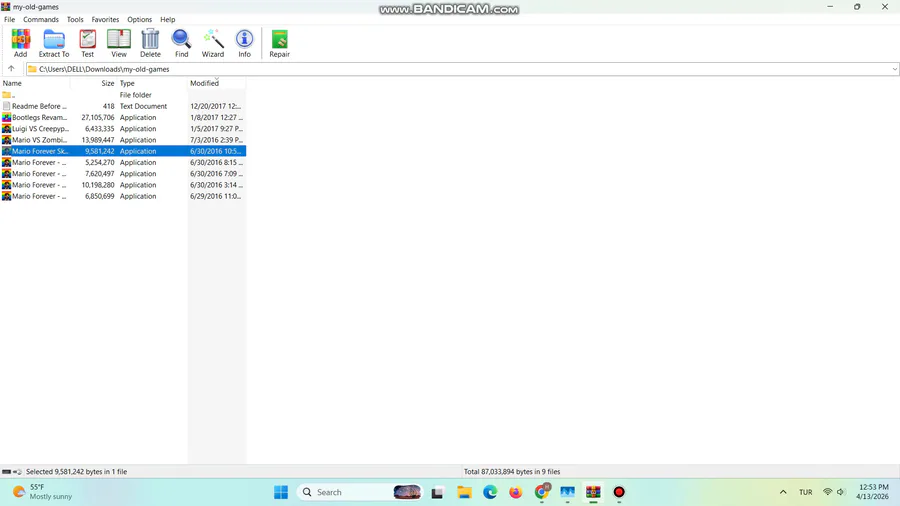Open the clock showing 12:53 PM
900x506 pixels.
[x=873, y=492]
